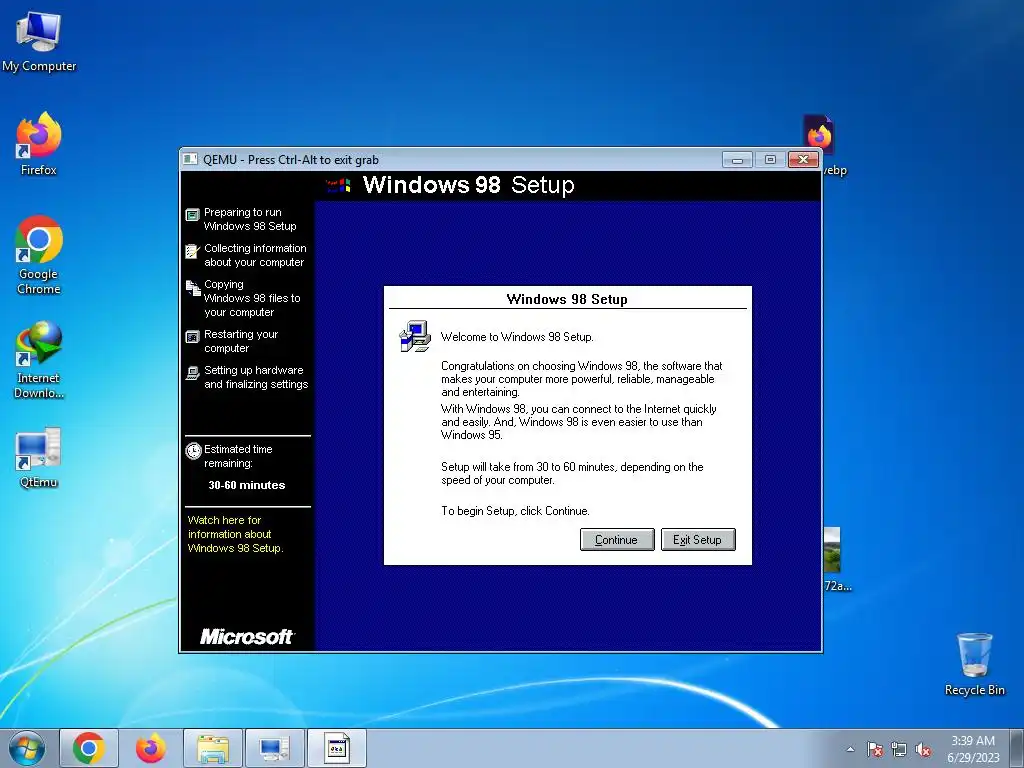Image resolution: width=1024 pixels, height=768 pixels.
Task: Click the Restarting your computer step icon
Action: tap(192, 337)
